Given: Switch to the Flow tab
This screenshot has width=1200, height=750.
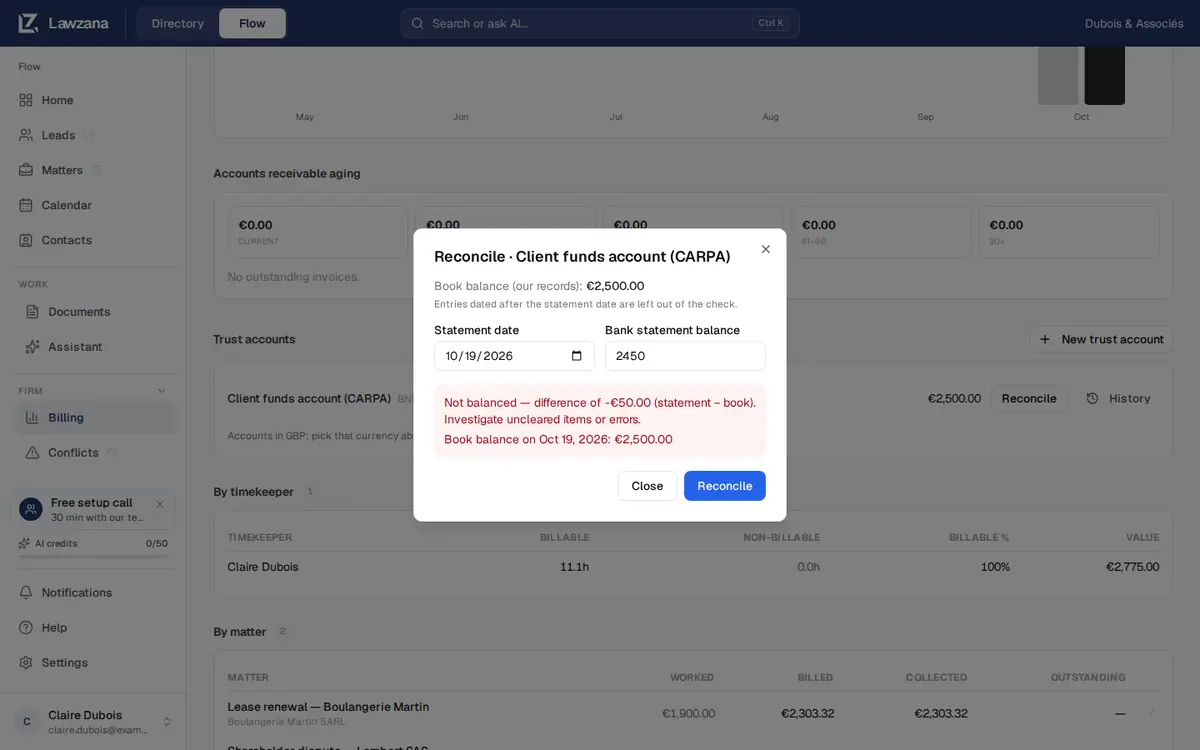Looking at the screenshot, I should [252, 23].
